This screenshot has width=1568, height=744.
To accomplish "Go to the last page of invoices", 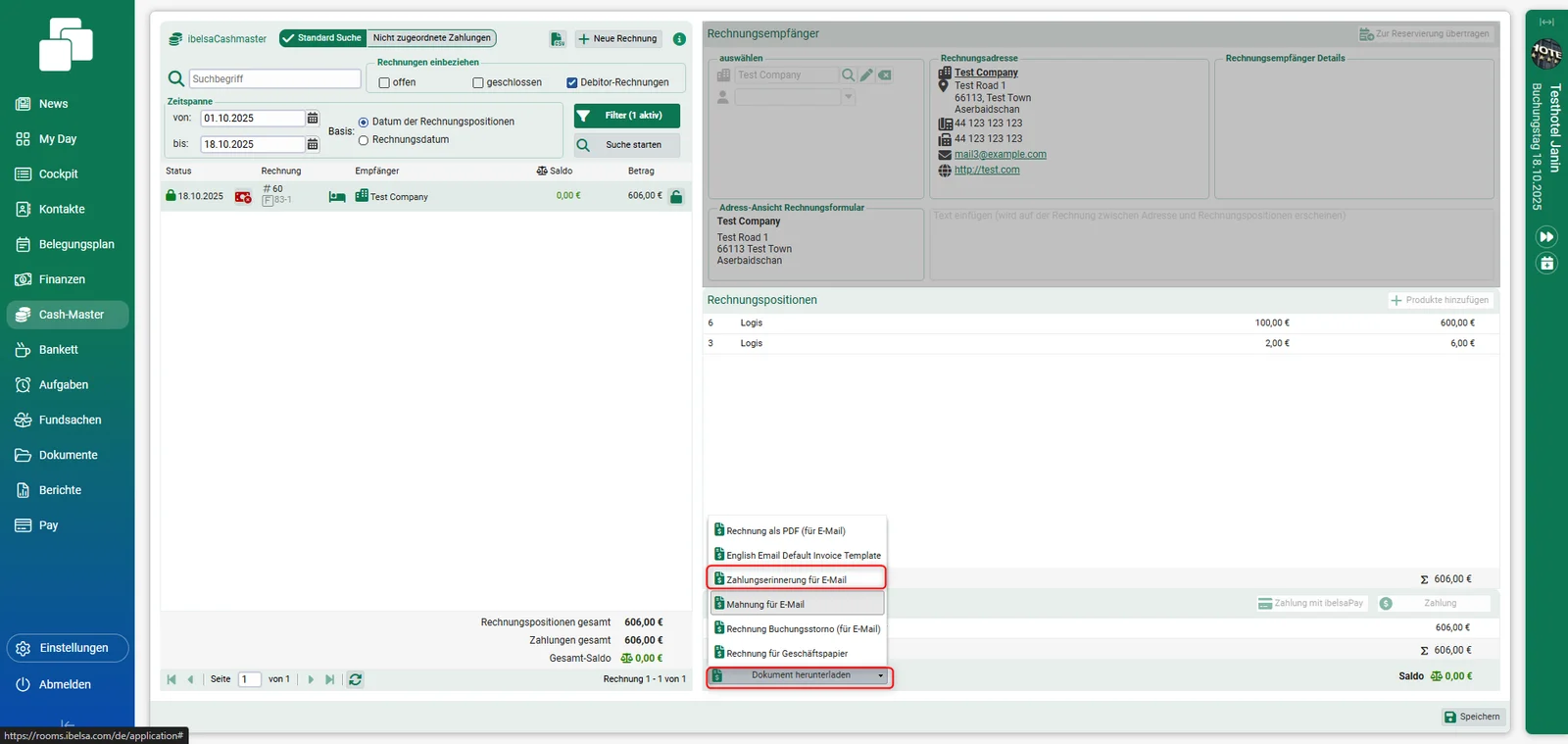I will (x=330, y=679).
